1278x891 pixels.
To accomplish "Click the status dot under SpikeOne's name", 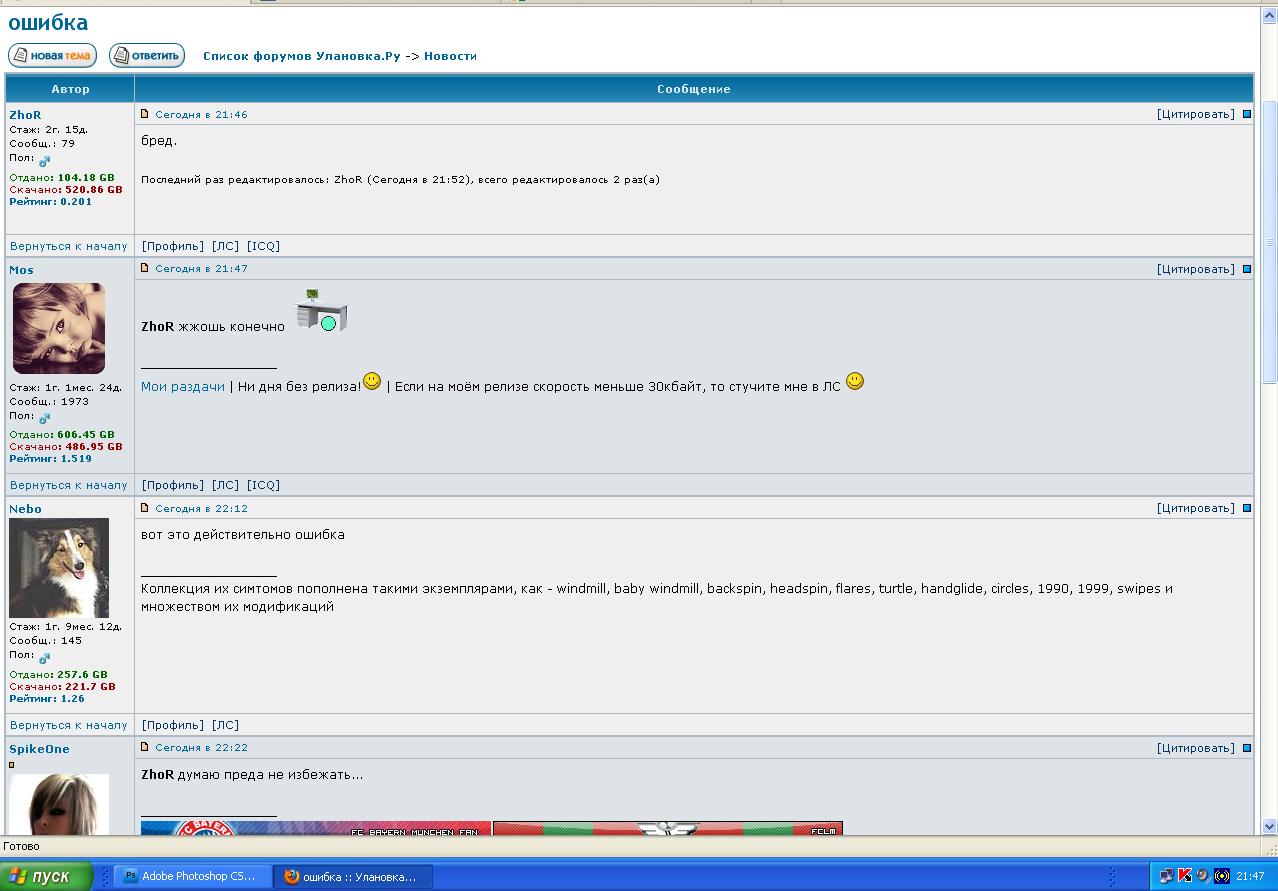I will 12,765.
